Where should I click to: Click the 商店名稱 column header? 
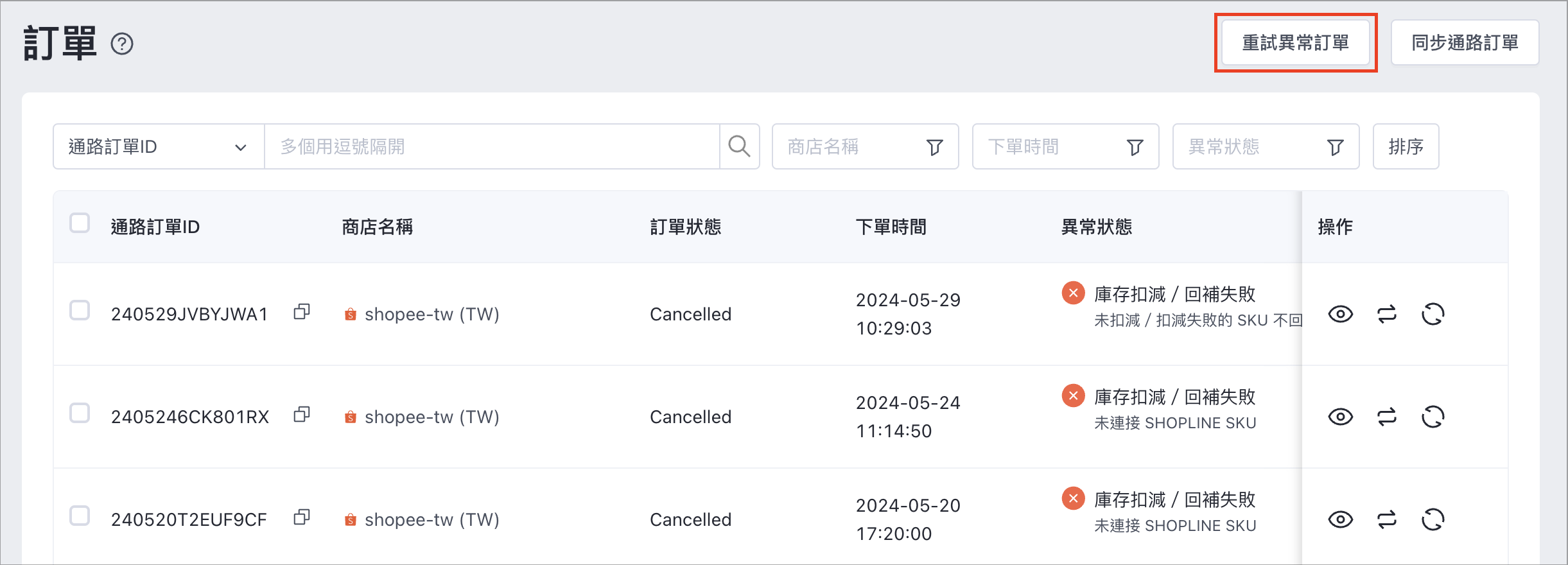[378, 227]
